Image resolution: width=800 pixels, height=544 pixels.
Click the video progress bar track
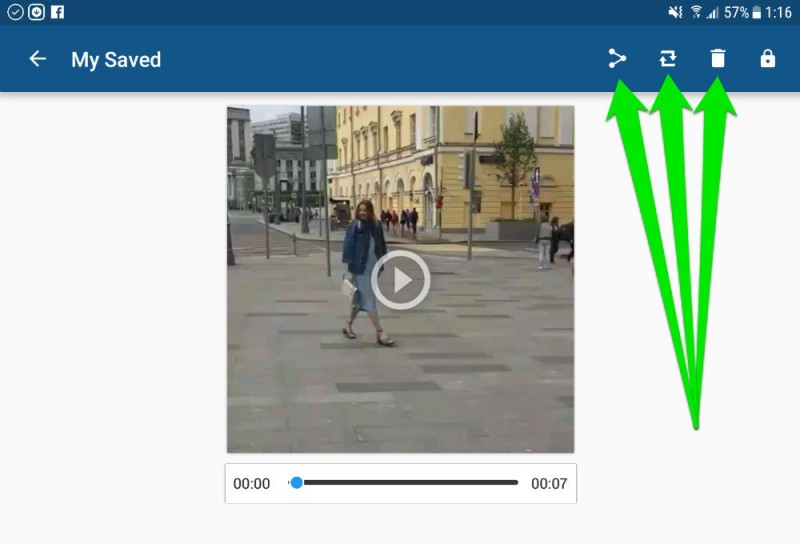tap(404, 482)
